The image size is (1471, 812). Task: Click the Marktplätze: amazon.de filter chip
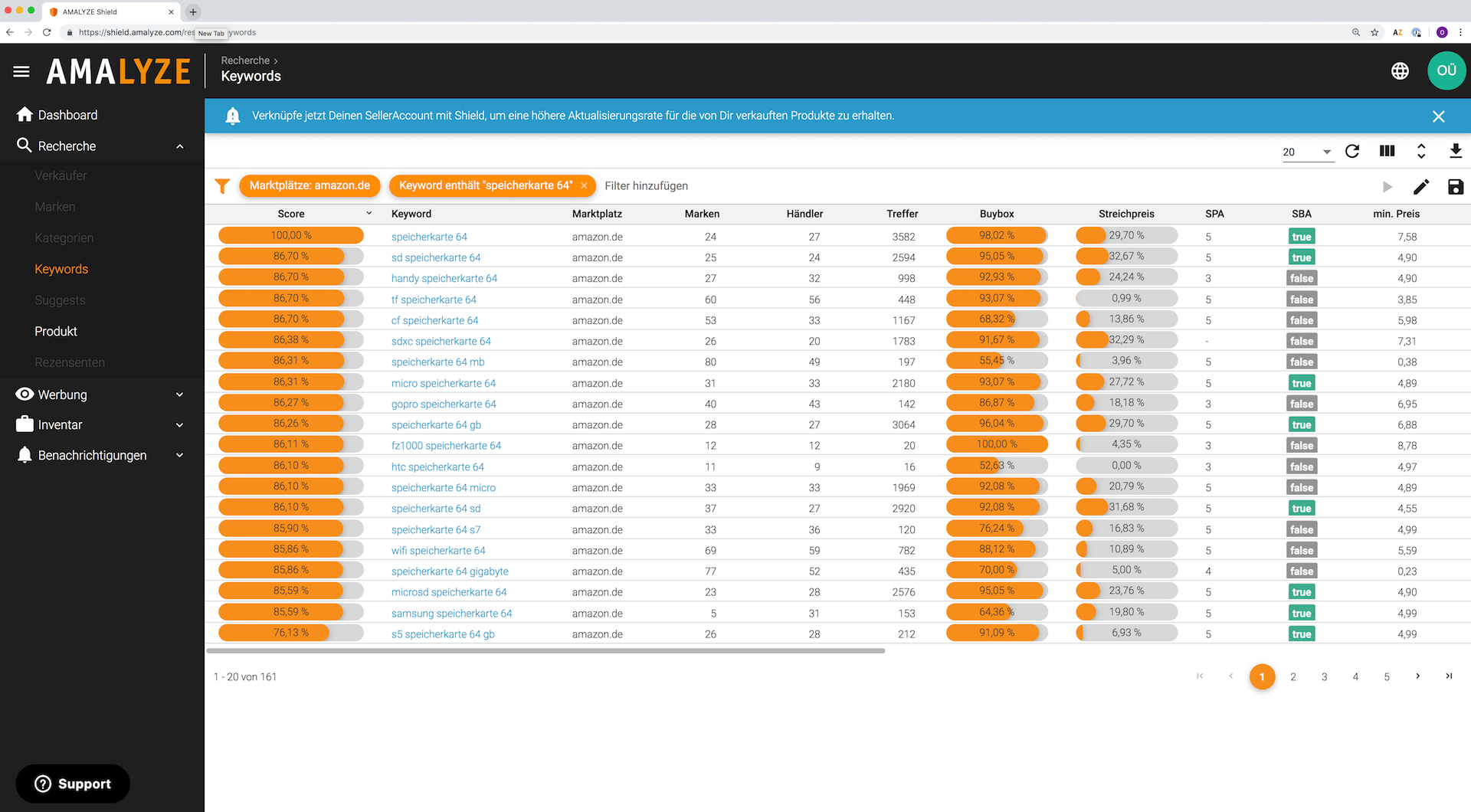[310, 185]
